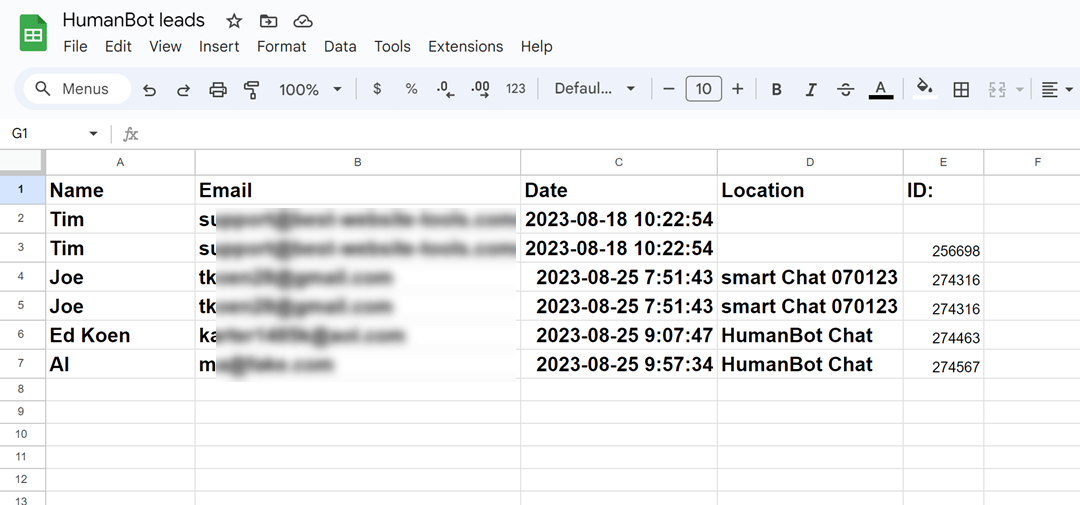Viewport: 1080px width, 505px height.
Task: Search the Menus box
Action: coord(76,89)
